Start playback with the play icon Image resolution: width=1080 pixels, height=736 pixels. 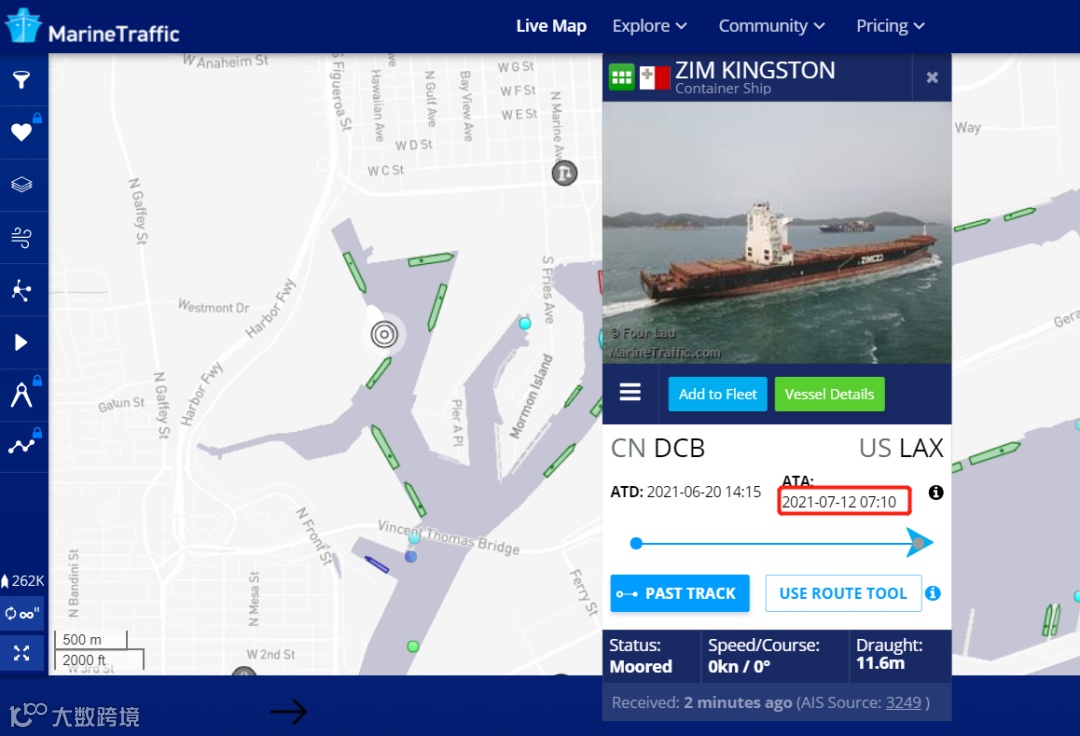tap(21, 342)
